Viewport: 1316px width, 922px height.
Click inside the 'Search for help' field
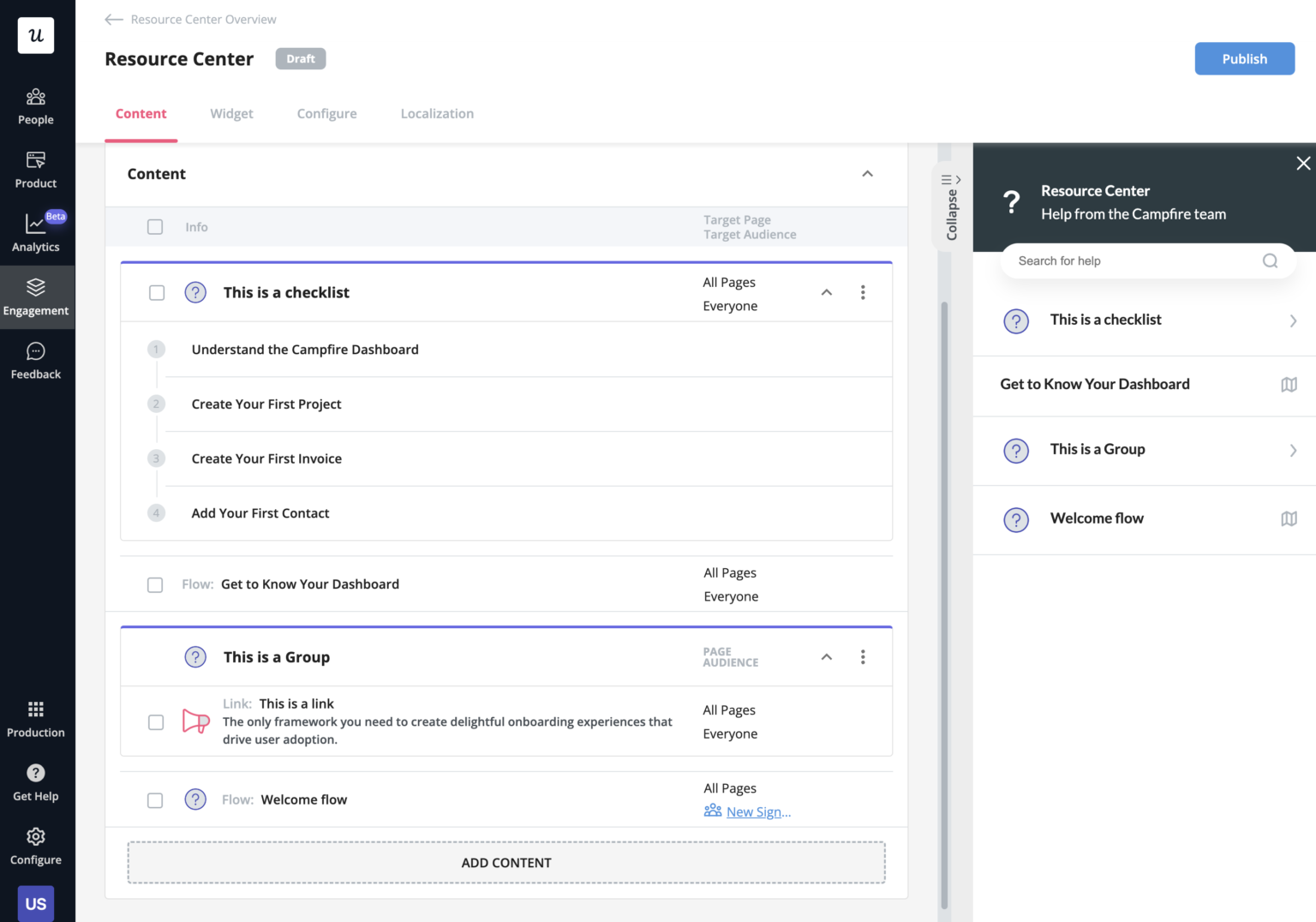1131,260
